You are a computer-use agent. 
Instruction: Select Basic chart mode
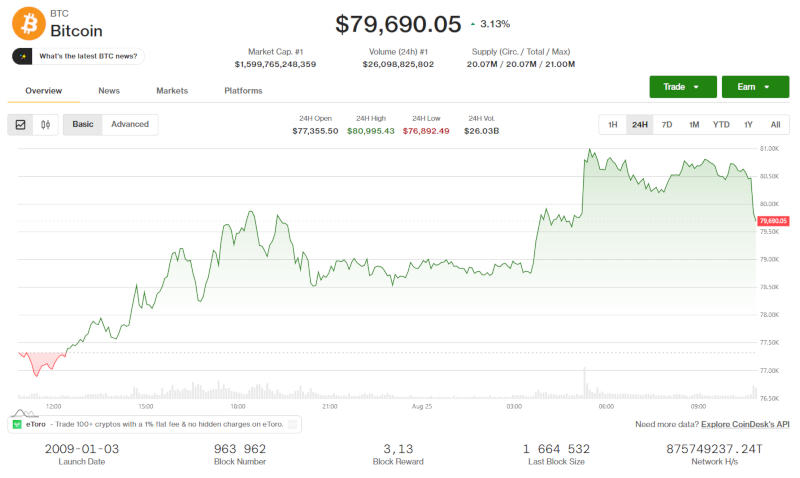[x=83, y=124]
